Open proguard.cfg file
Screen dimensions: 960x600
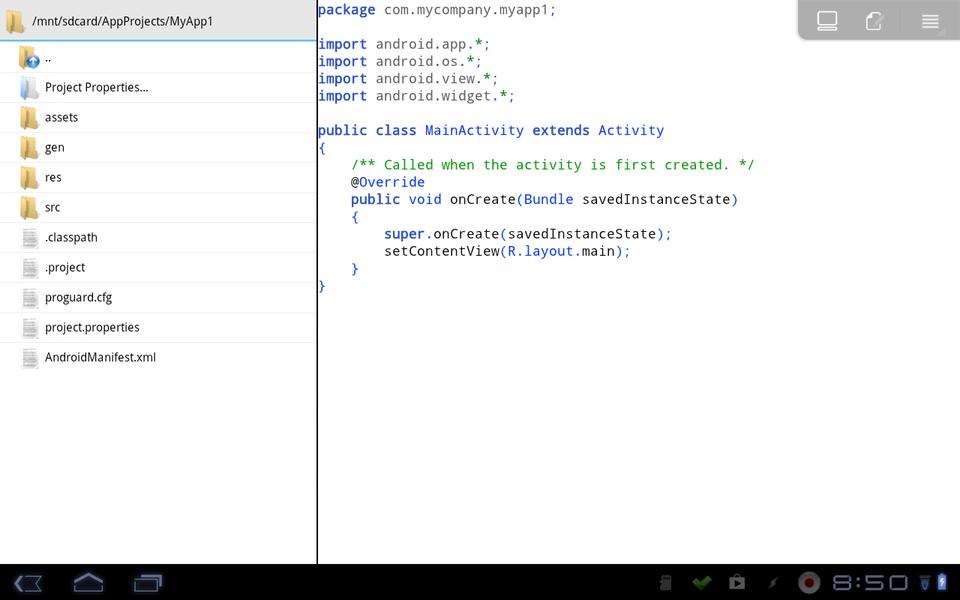(x=78, y=297)
